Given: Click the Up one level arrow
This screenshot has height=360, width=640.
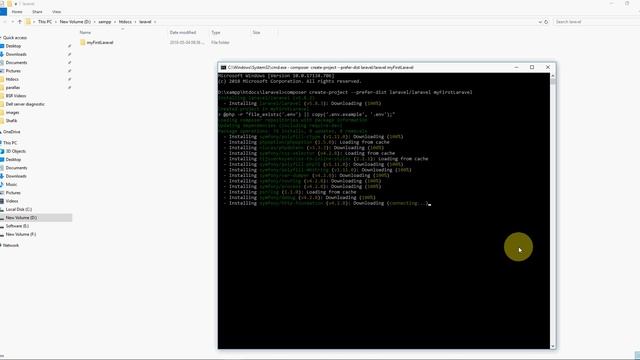Looking at the screenshot, I should (20, 22).
